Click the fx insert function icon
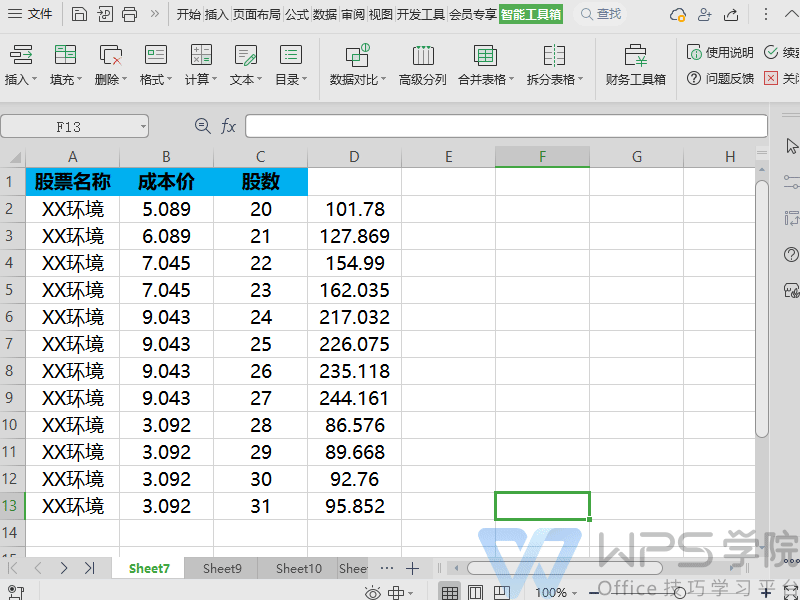 tap(228, 126)
